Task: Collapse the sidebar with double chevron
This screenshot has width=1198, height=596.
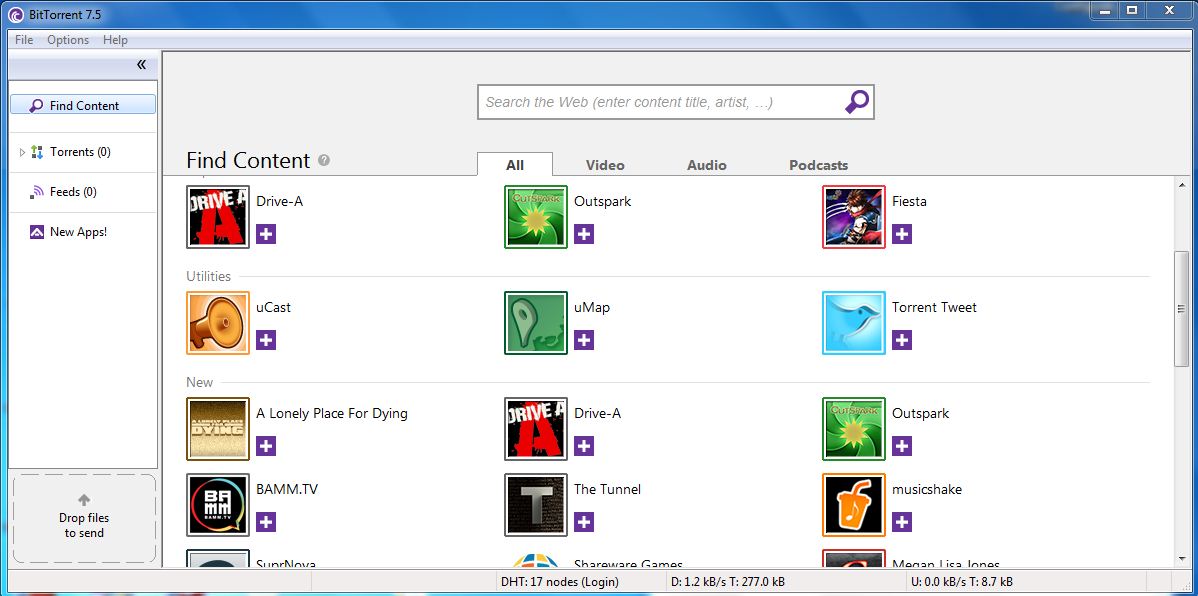Action: (x=141, y=65)
